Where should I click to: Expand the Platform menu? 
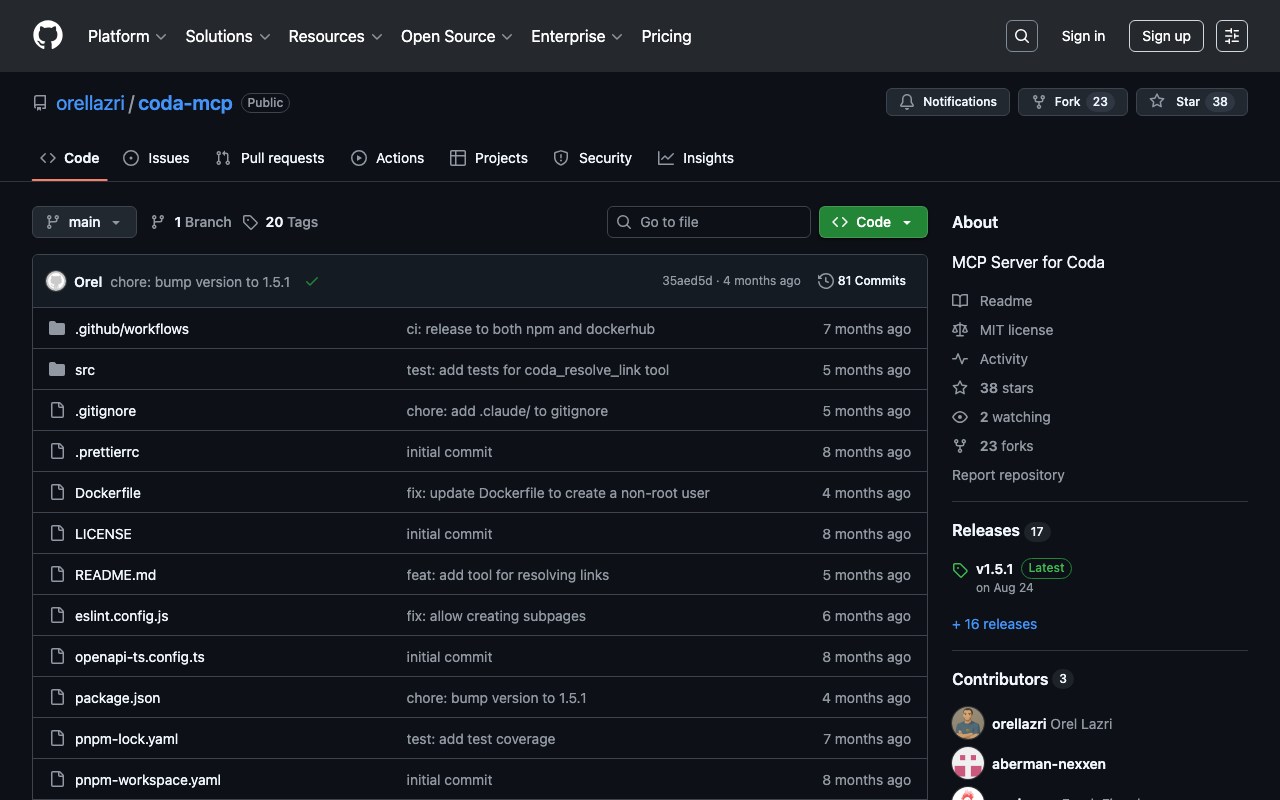point(127,36)
